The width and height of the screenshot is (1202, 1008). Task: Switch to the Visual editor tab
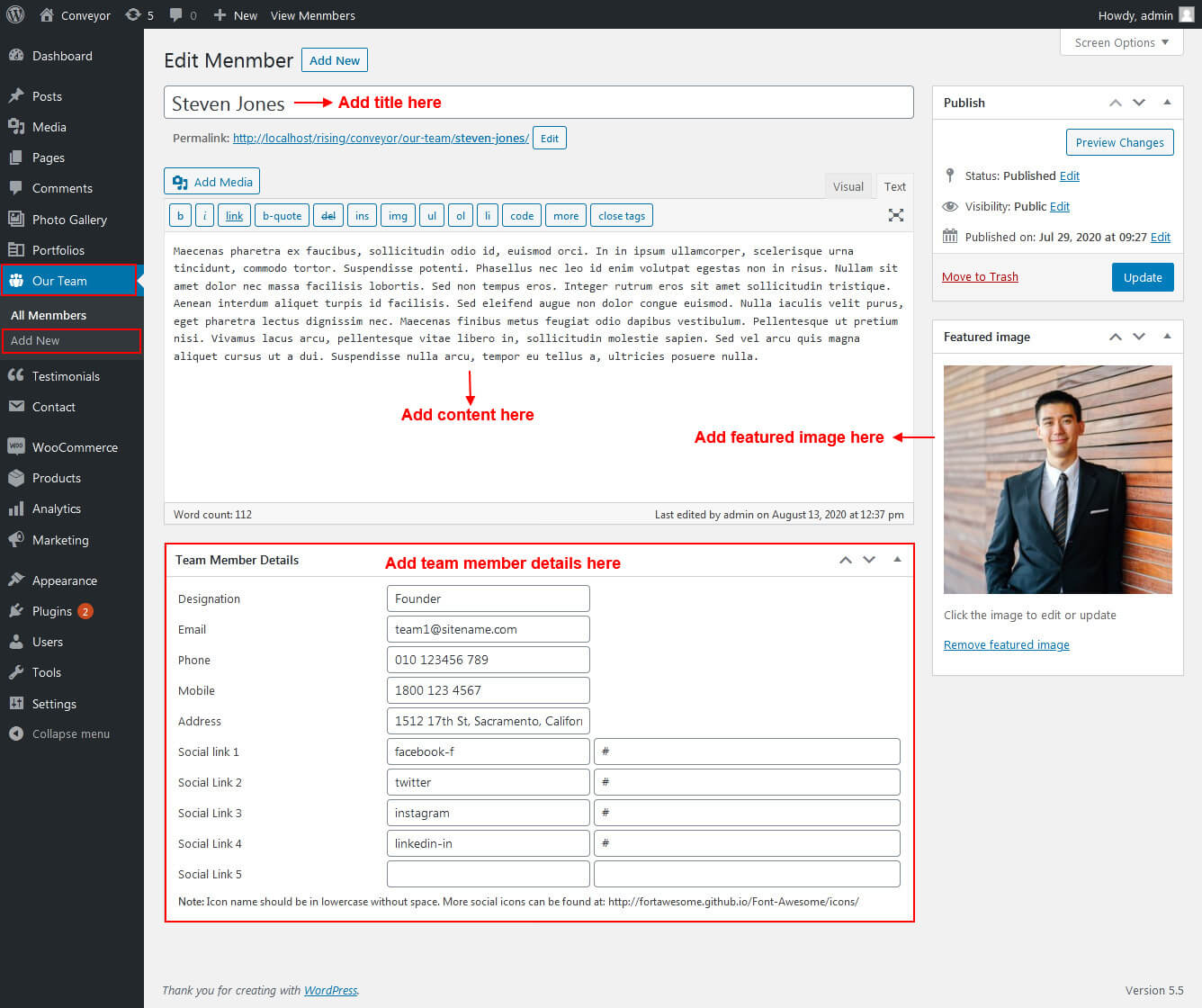point(848,186)
